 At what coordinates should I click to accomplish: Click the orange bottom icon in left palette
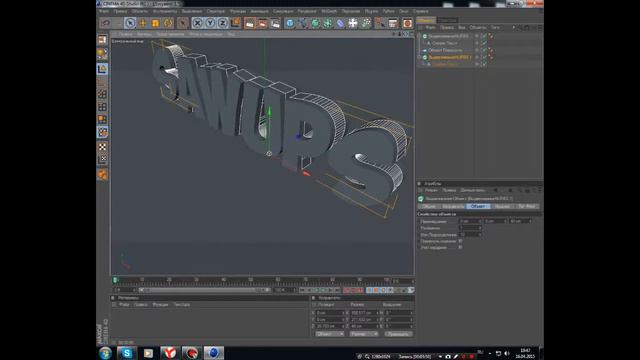pos(102,175)
